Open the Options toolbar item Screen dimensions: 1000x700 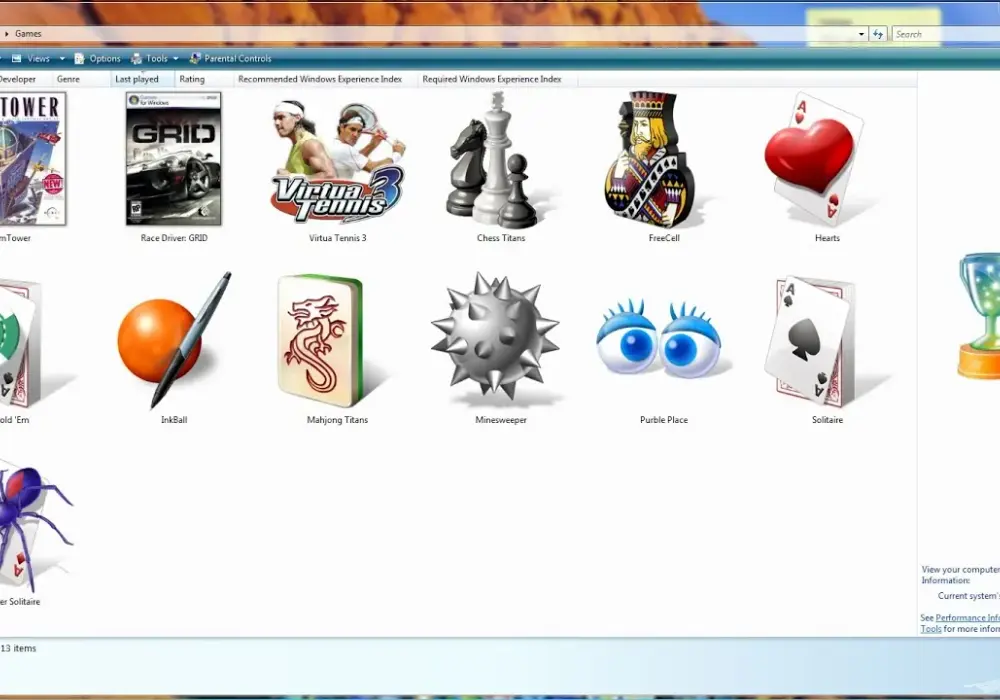tap(98, 59)
